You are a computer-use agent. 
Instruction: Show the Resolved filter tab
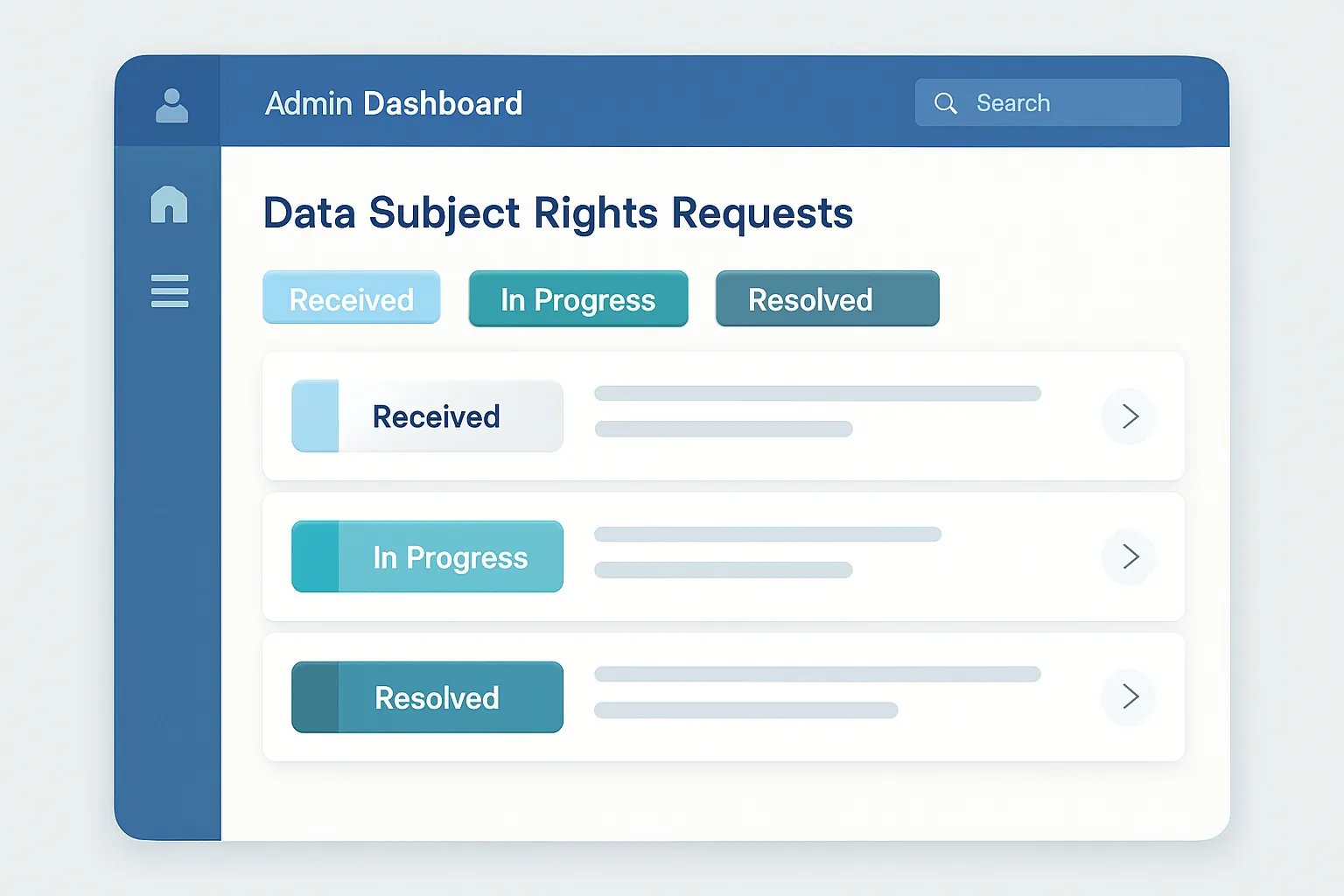[x=828, y=298]
